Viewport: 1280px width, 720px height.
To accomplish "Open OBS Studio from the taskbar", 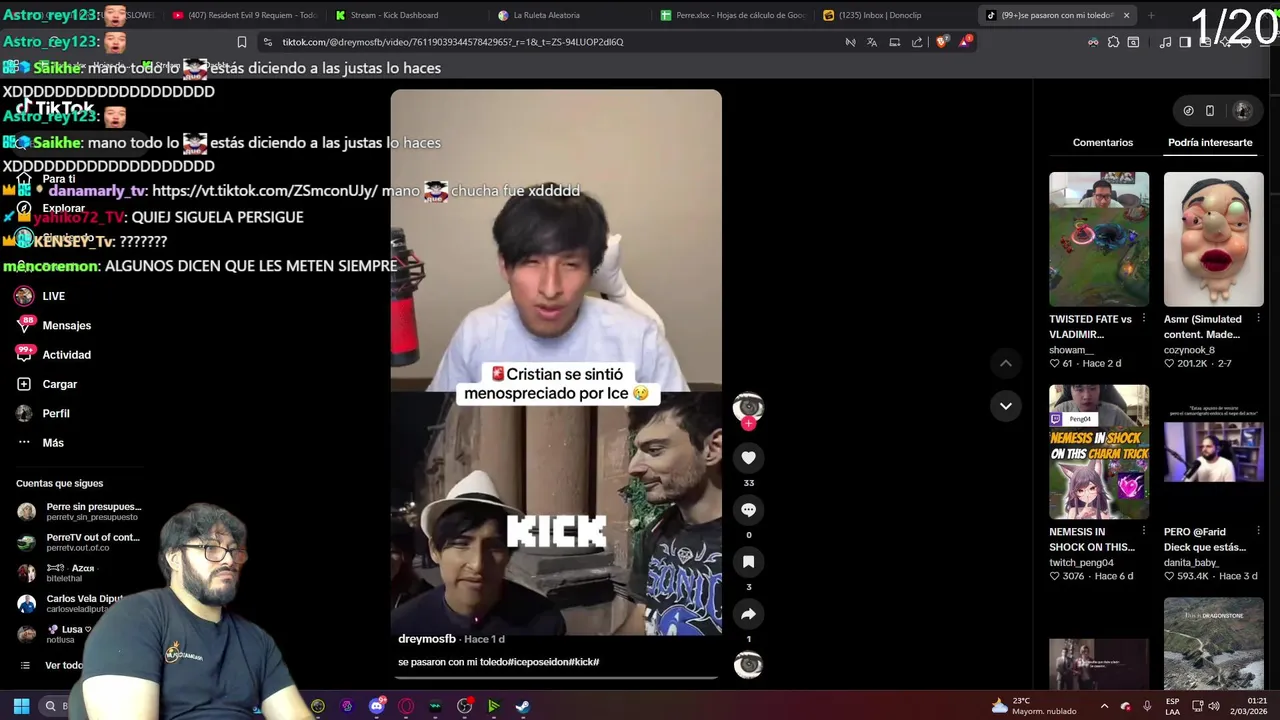I will [x=464, y=706].
